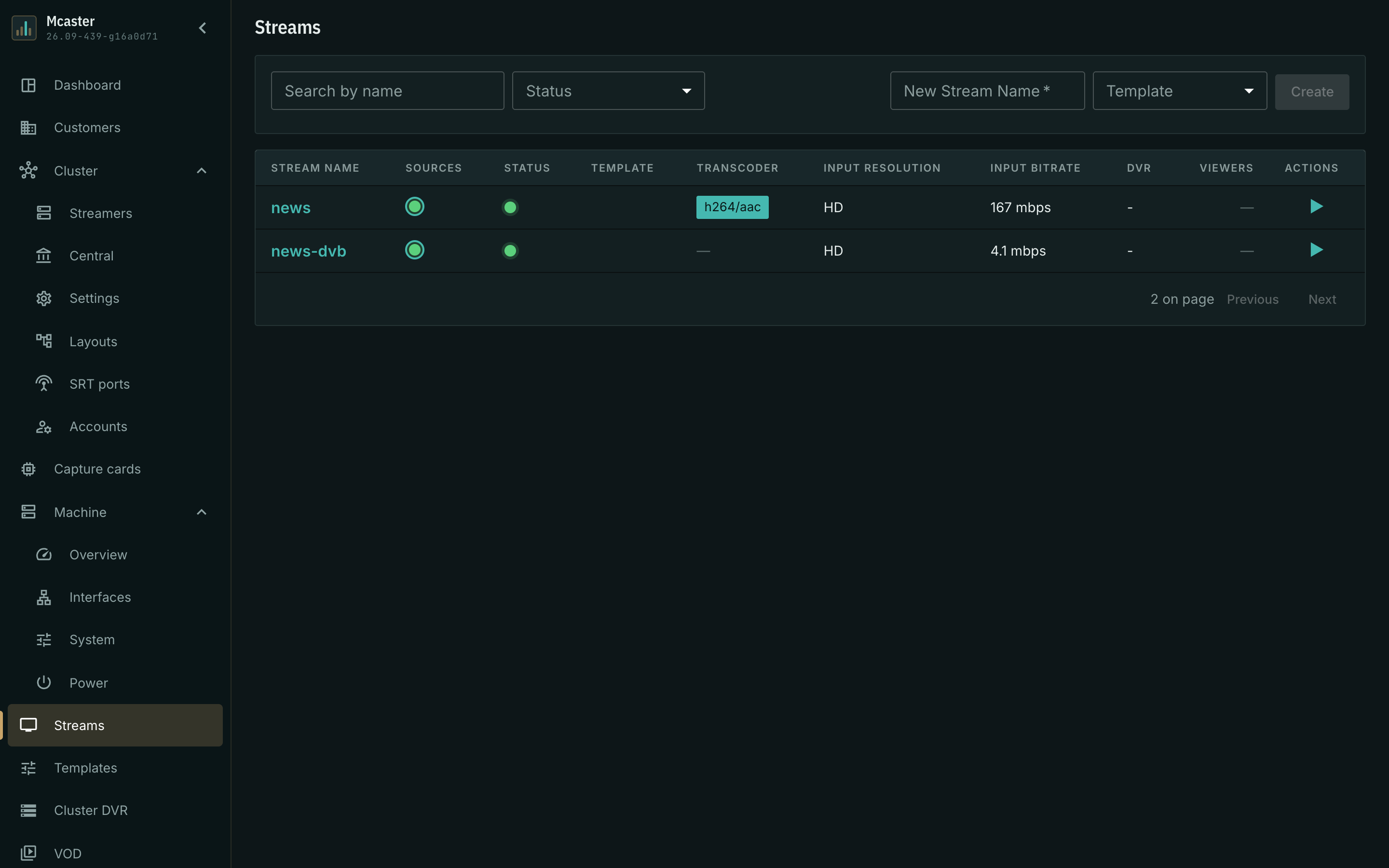
Task: Go to VOD section
Action: (x=115, y=853)
